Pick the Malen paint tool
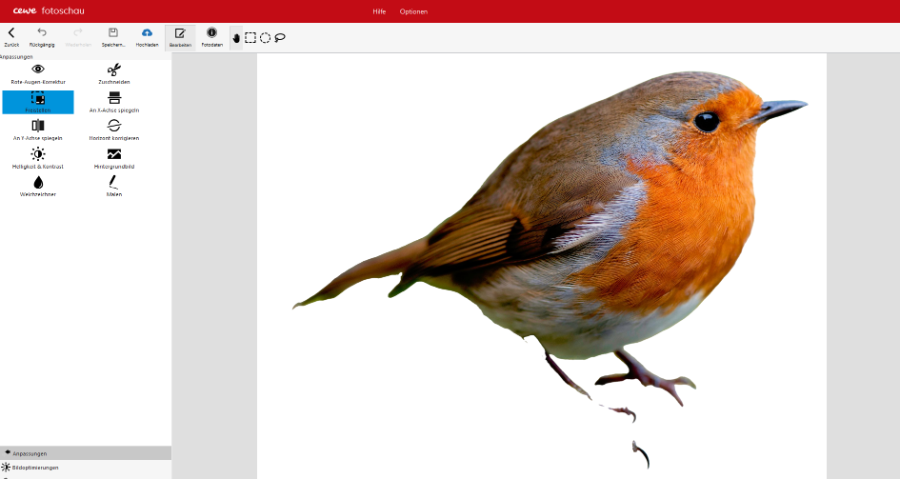The height and width of the screenshot is (479, 900). pos(114,185)
